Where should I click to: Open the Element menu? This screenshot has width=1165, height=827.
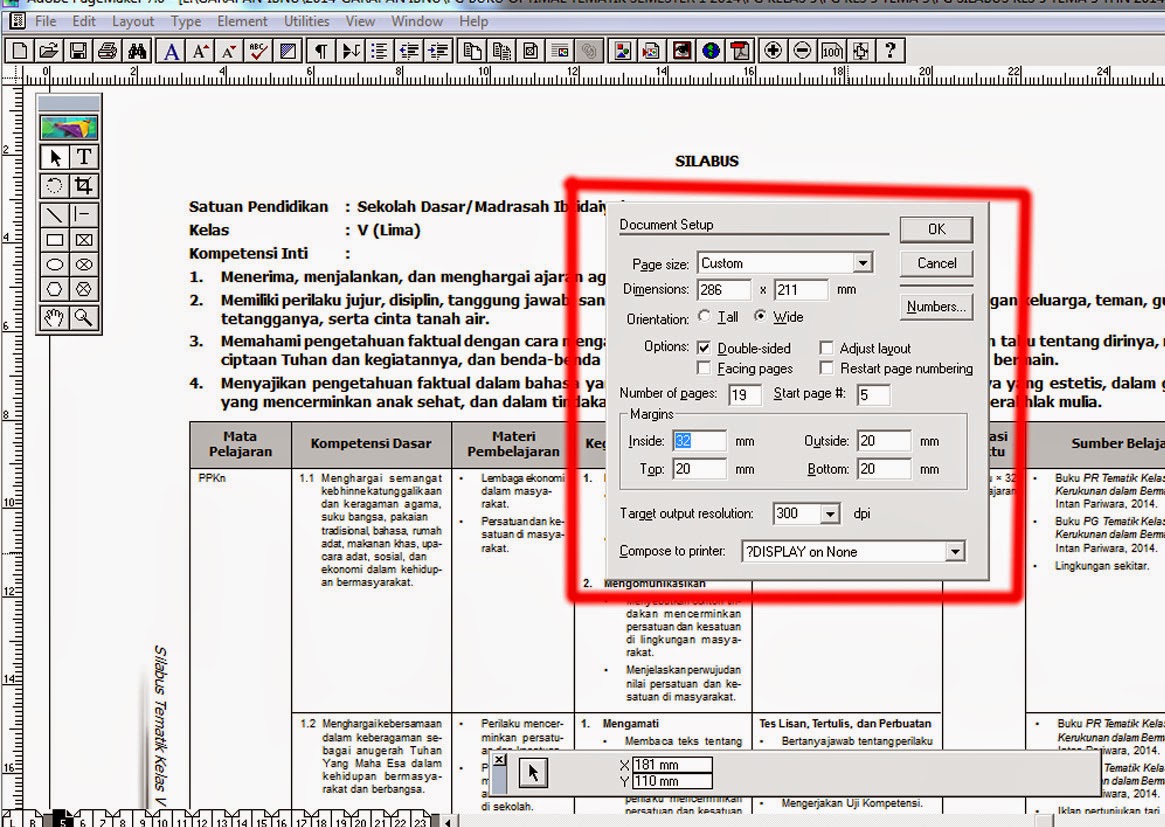pos(242,20)
